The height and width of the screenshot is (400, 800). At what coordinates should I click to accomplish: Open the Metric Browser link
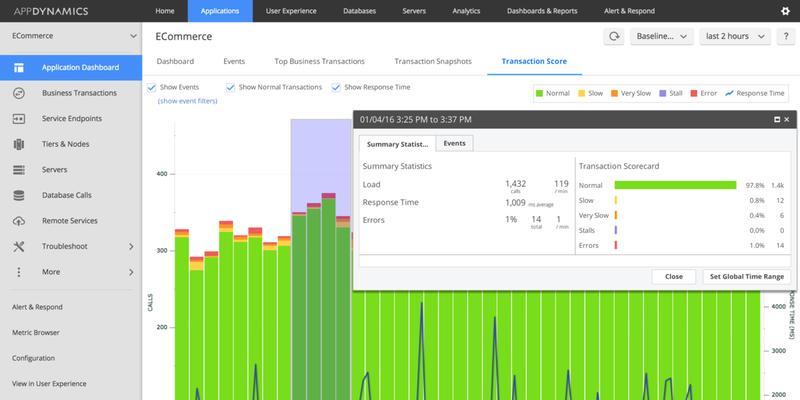pyautogui.click(x=36, y=333)
